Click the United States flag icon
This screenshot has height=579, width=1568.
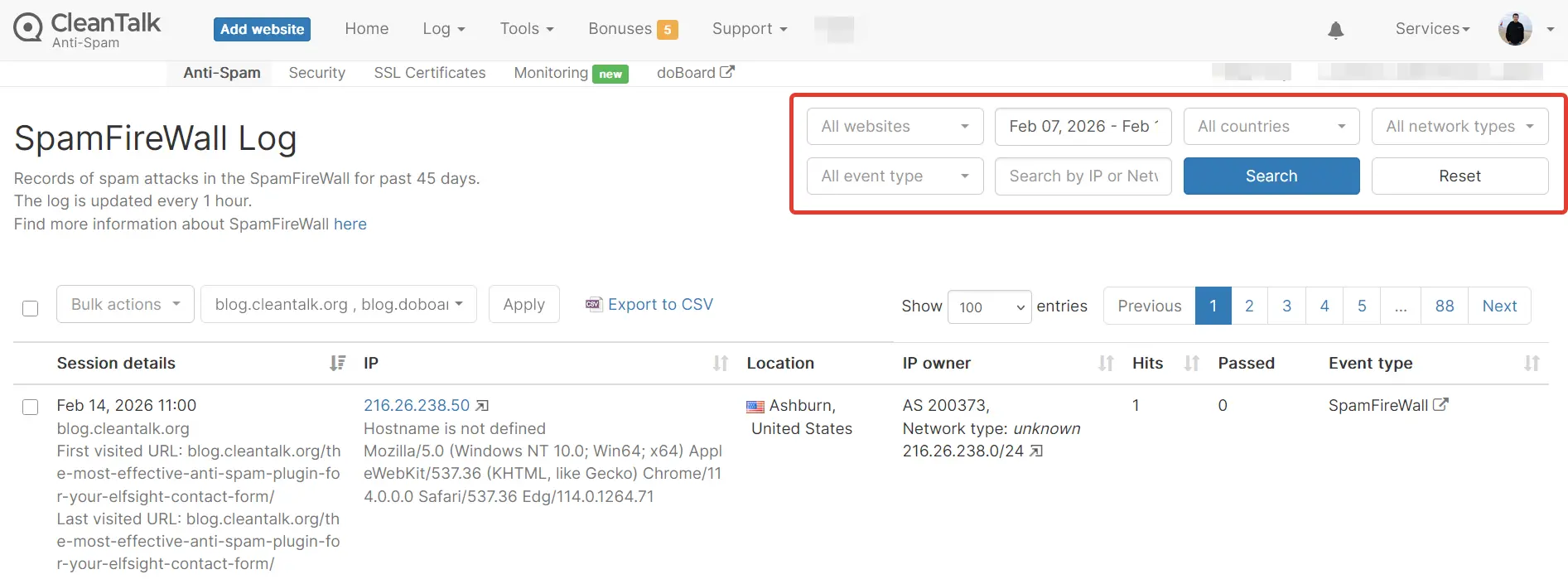pos(755,406)
